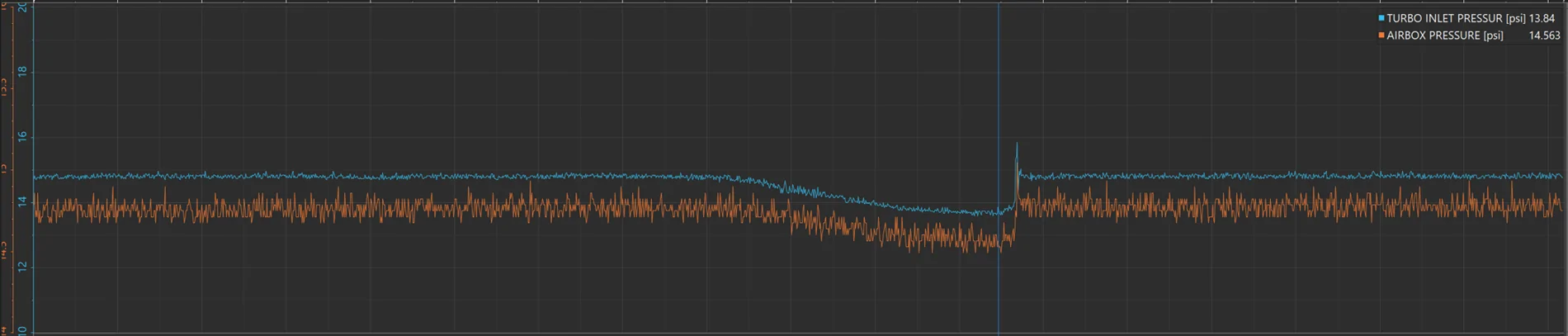Image resolution: width=1568 pixels, height=336 pixels.
Task: Click the 18 tick on blue axis
Action: point(22,72)
